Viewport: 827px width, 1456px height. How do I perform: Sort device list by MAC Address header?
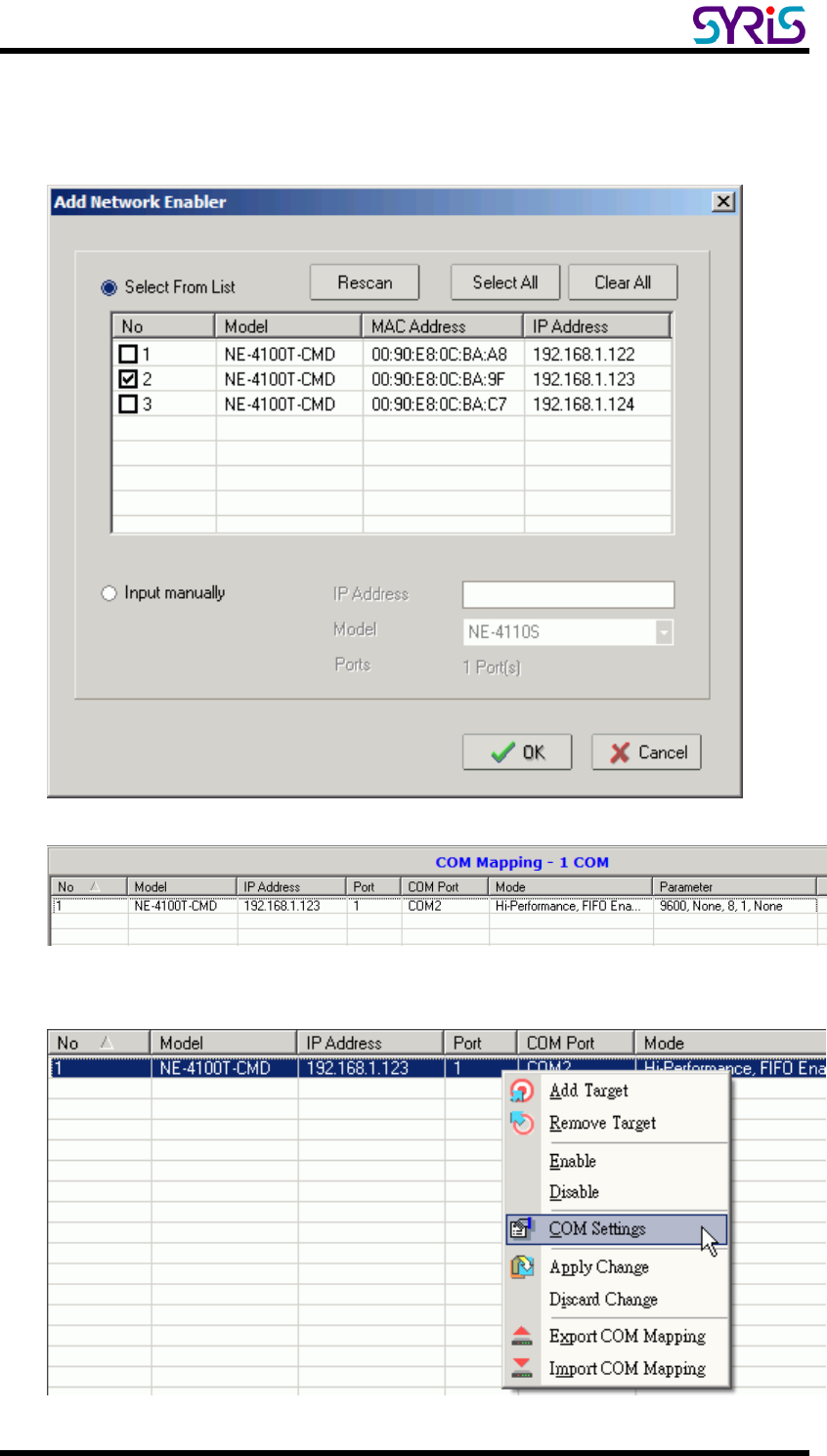[443, 326]
